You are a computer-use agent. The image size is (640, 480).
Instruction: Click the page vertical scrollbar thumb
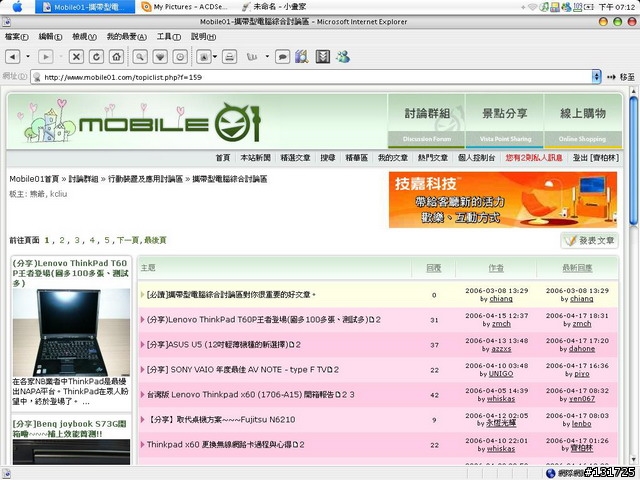(x=633, y=161)
